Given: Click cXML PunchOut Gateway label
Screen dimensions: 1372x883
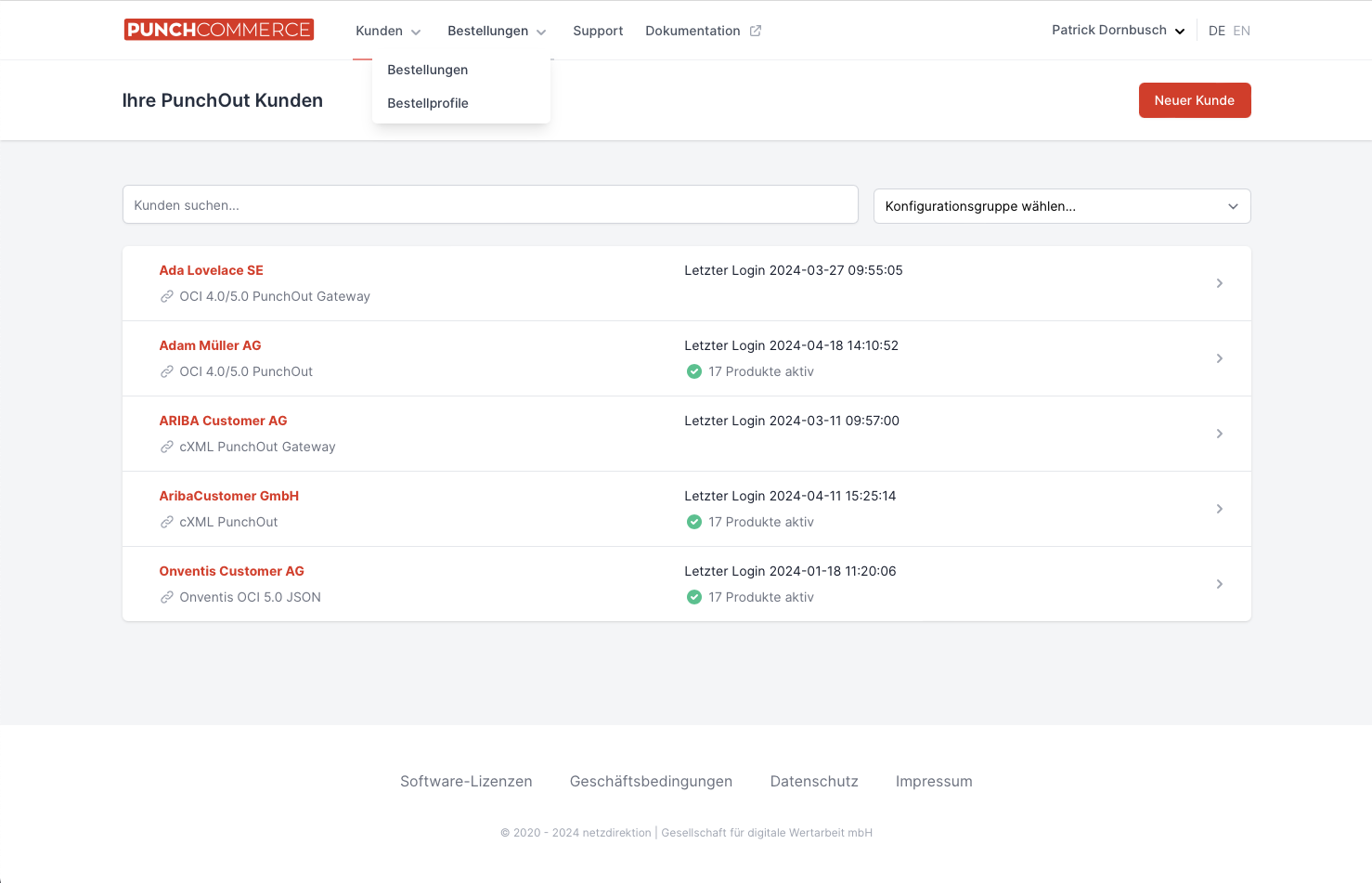Looking at the screenshot, I should click(258, 447).
